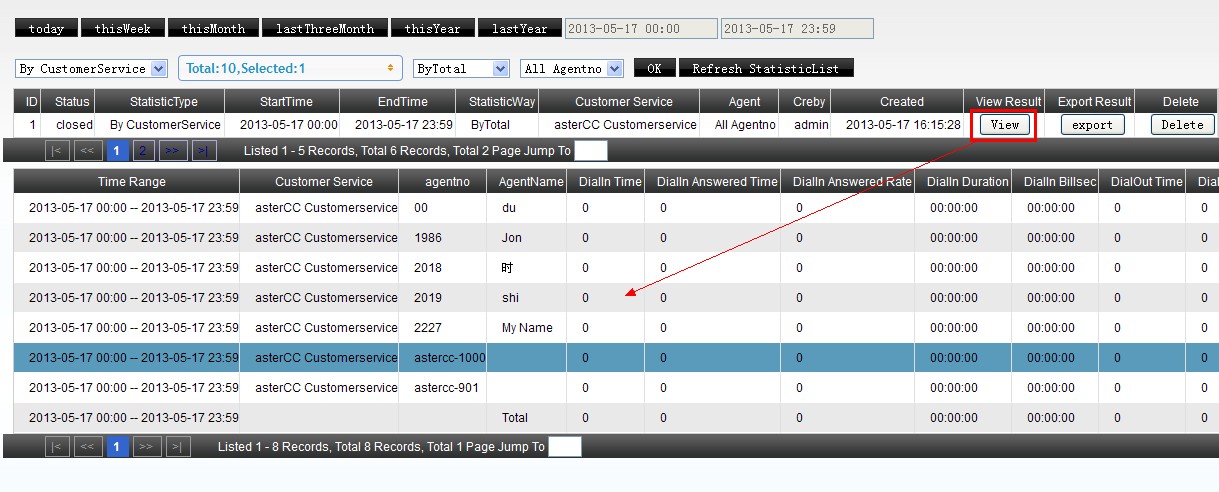Image resolution: width=1219 pixels, height=492 pixels.
Task: Go to previous page in upper statistic list
Action: [x=88, y=151]
